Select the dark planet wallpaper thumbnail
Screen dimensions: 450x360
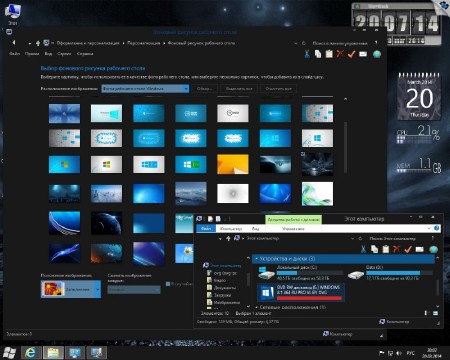click(x=106, y=223)
